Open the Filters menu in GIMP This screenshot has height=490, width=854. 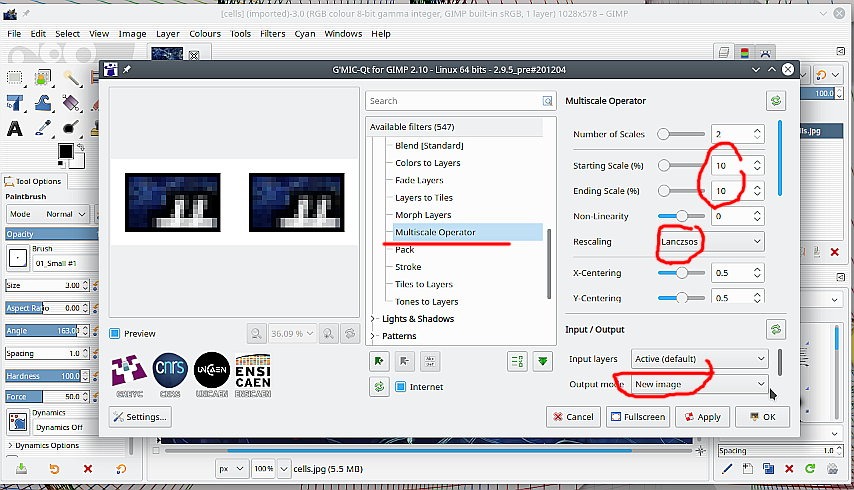pos(272,33)
